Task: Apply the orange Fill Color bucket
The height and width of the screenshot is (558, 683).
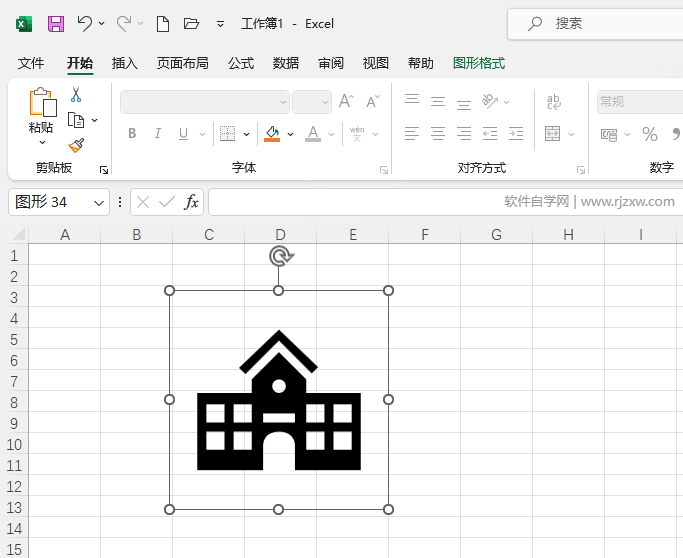Action: [272, 134]
